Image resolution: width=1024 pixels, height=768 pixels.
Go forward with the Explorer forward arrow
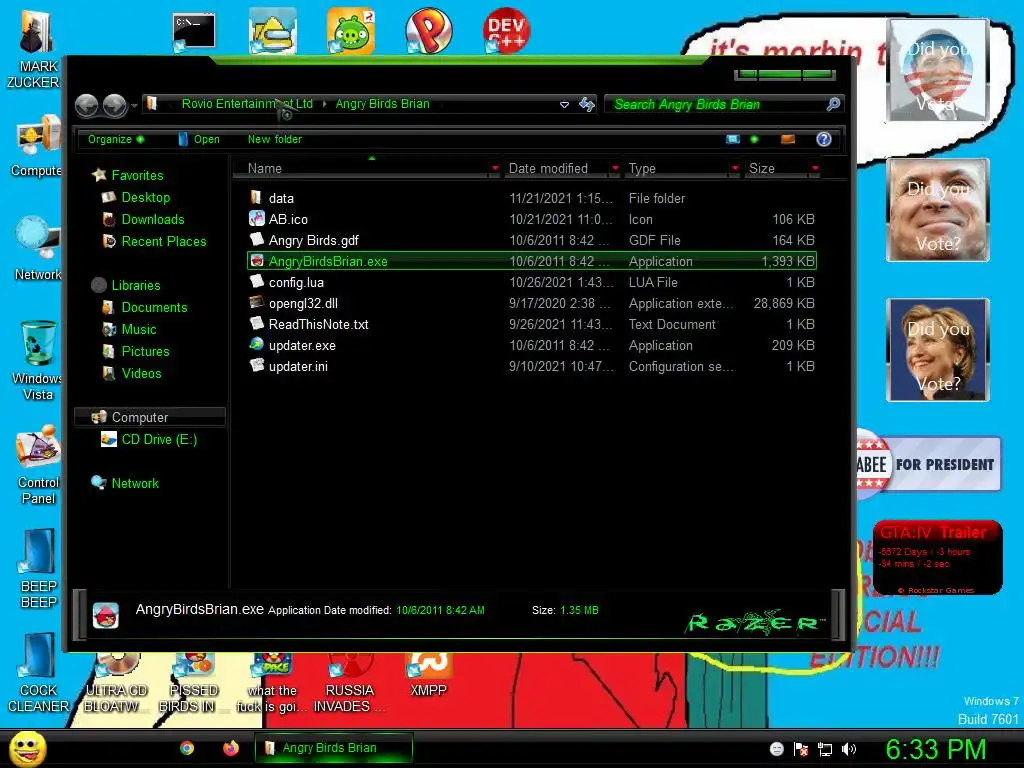click(115, 105)
